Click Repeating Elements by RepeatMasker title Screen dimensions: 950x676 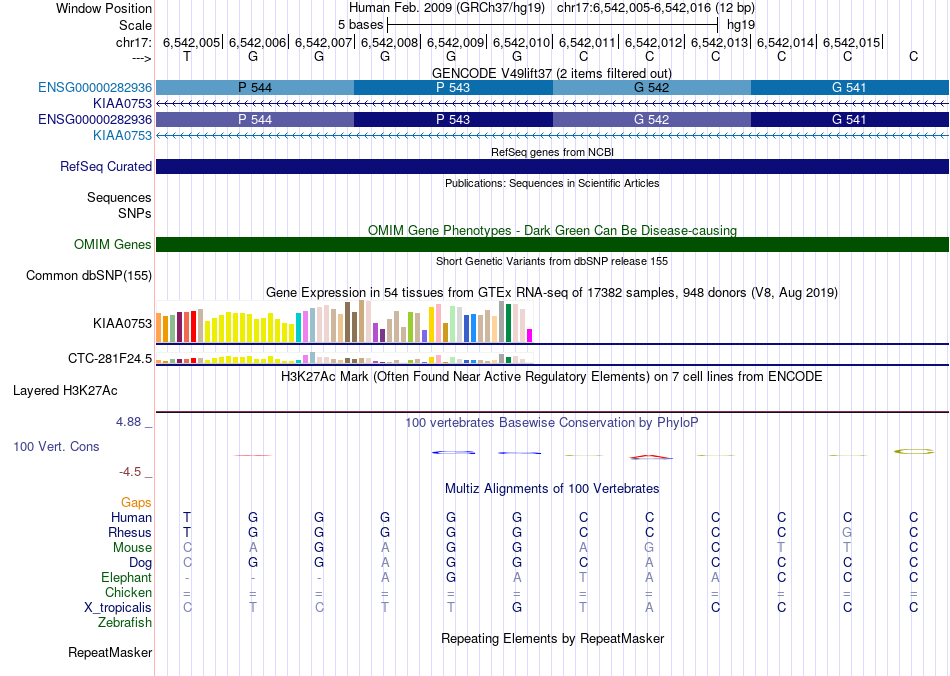(552, 638)
